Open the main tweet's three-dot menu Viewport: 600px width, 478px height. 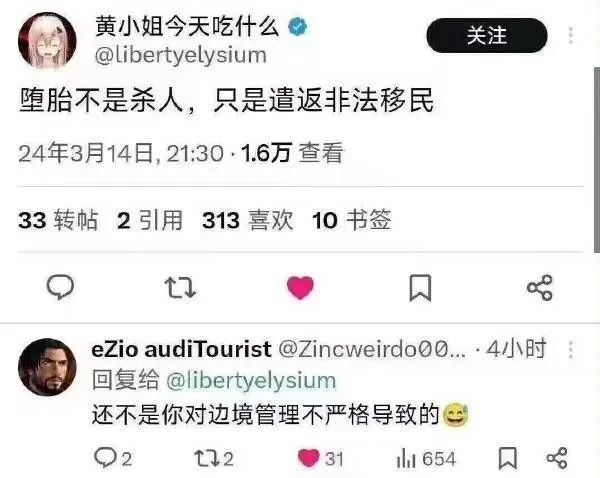[571, 35]
